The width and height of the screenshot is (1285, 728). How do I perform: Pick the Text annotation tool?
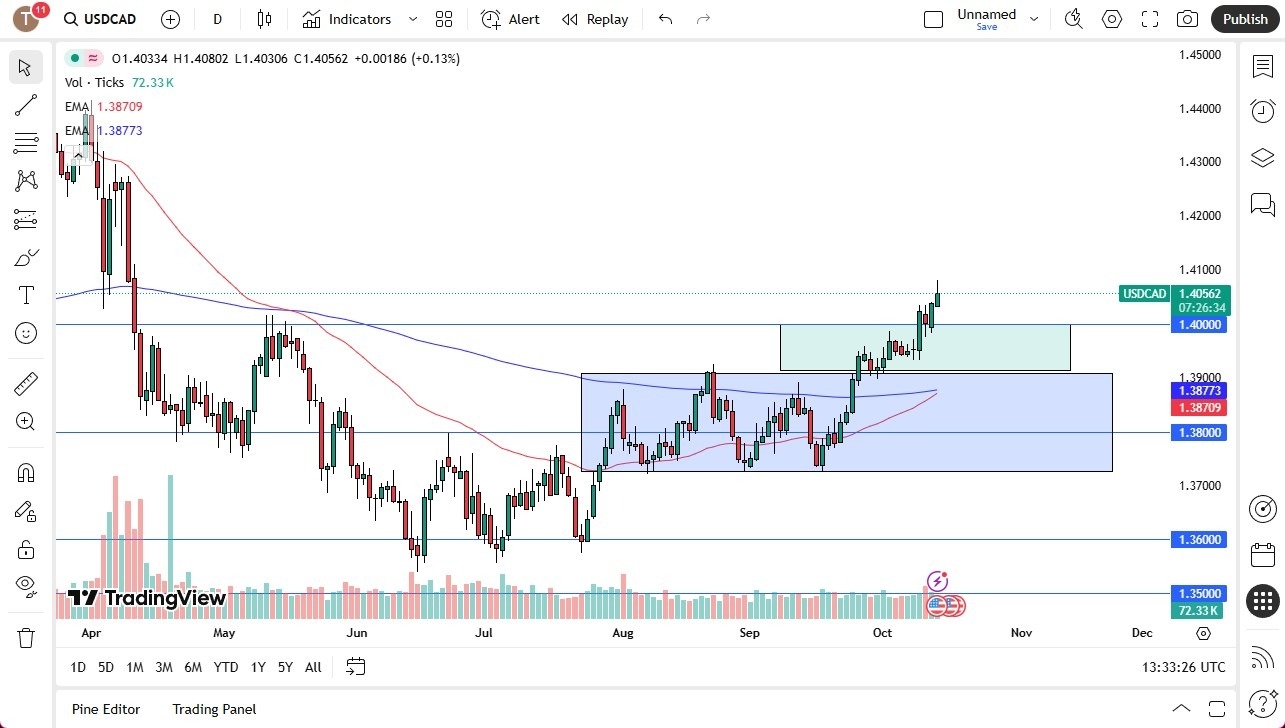click(25, 295)
